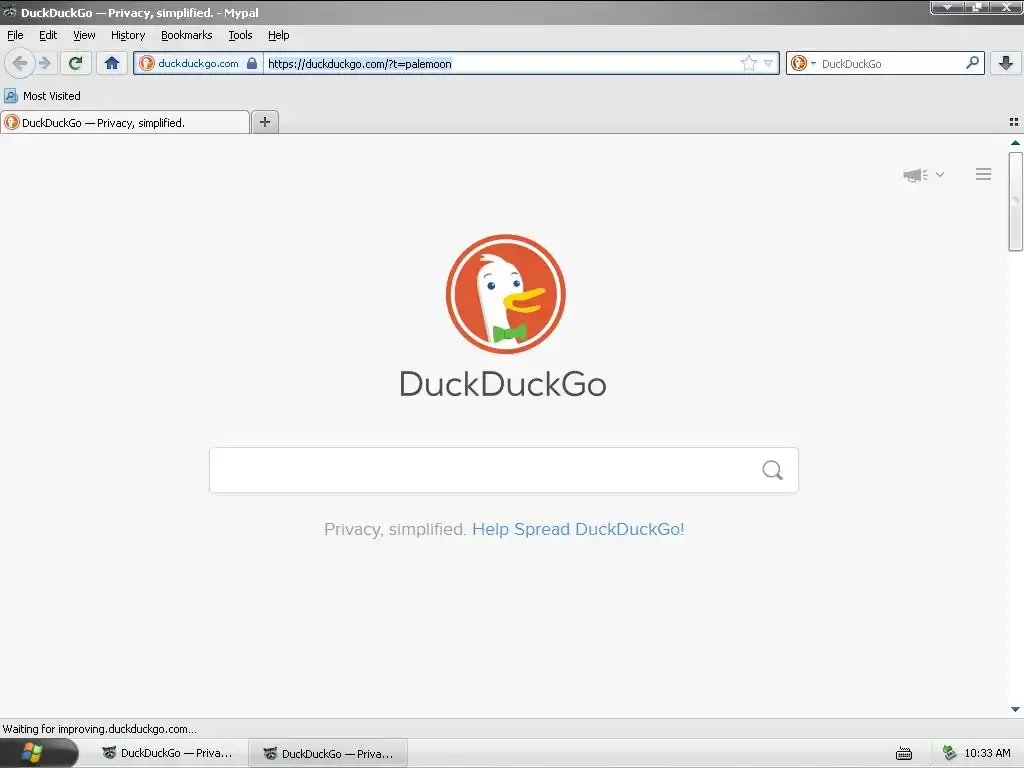Screen dimensions: 1024x768
Task: Open the File menu
Action: (15, 35)
